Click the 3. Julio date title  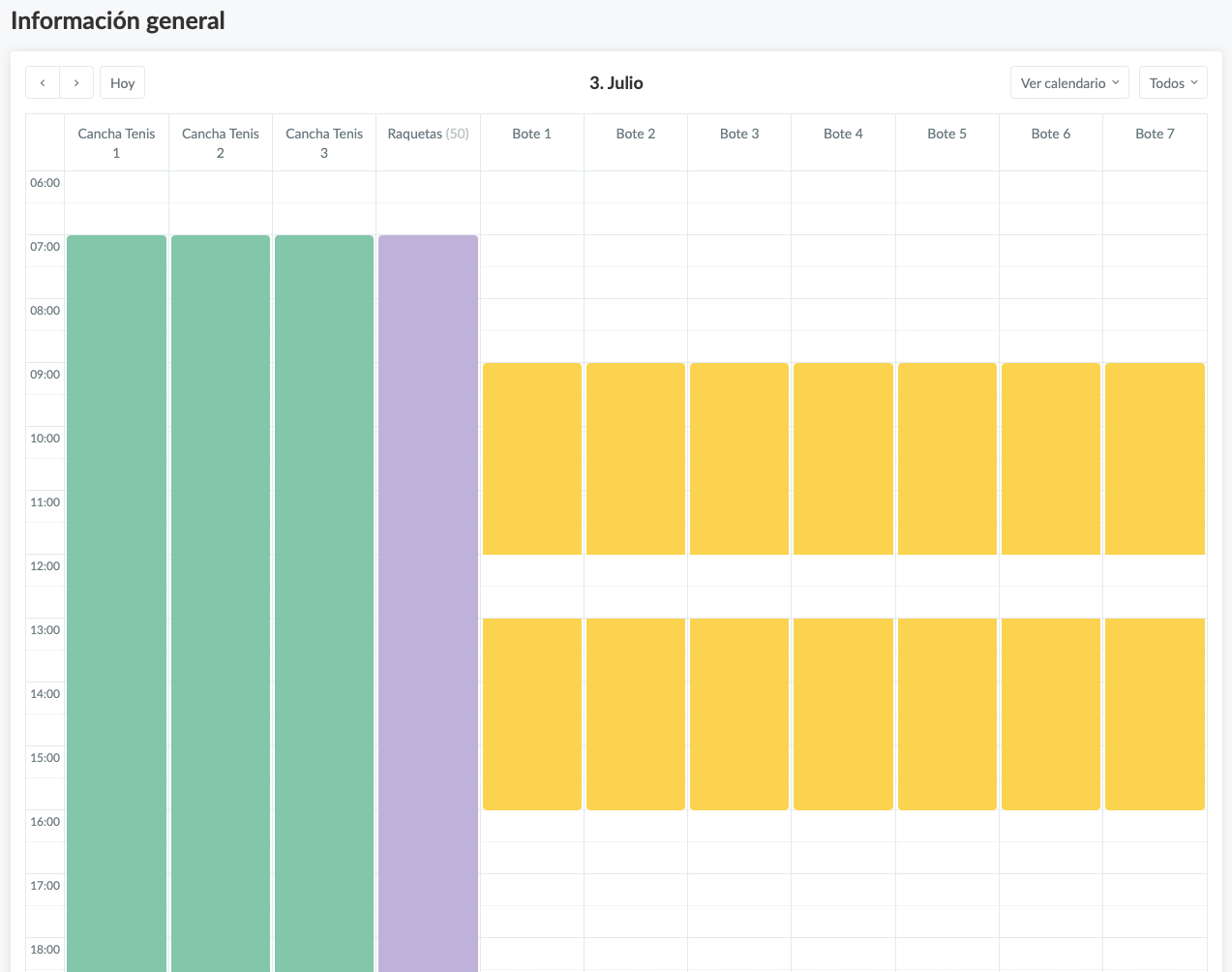616,83
